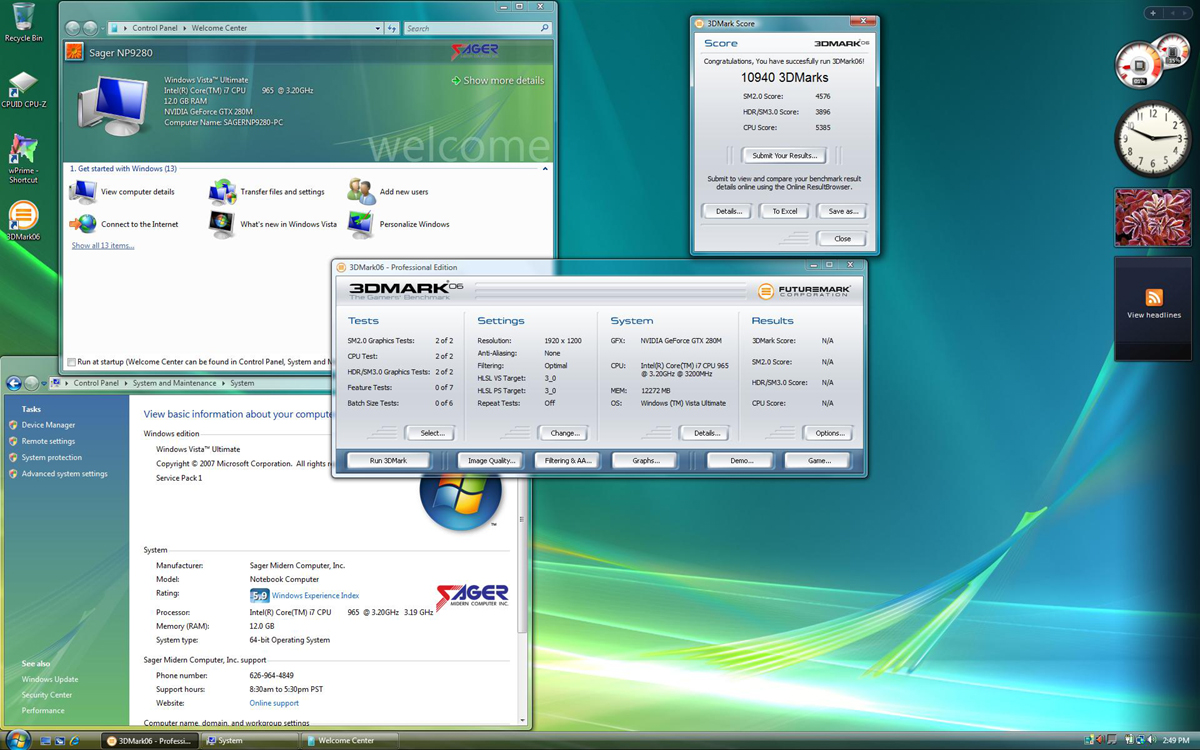Switch to the 3DMark06 taskbar button
The height and width of the screenshot is (750, 1200).
coord(149,741)
